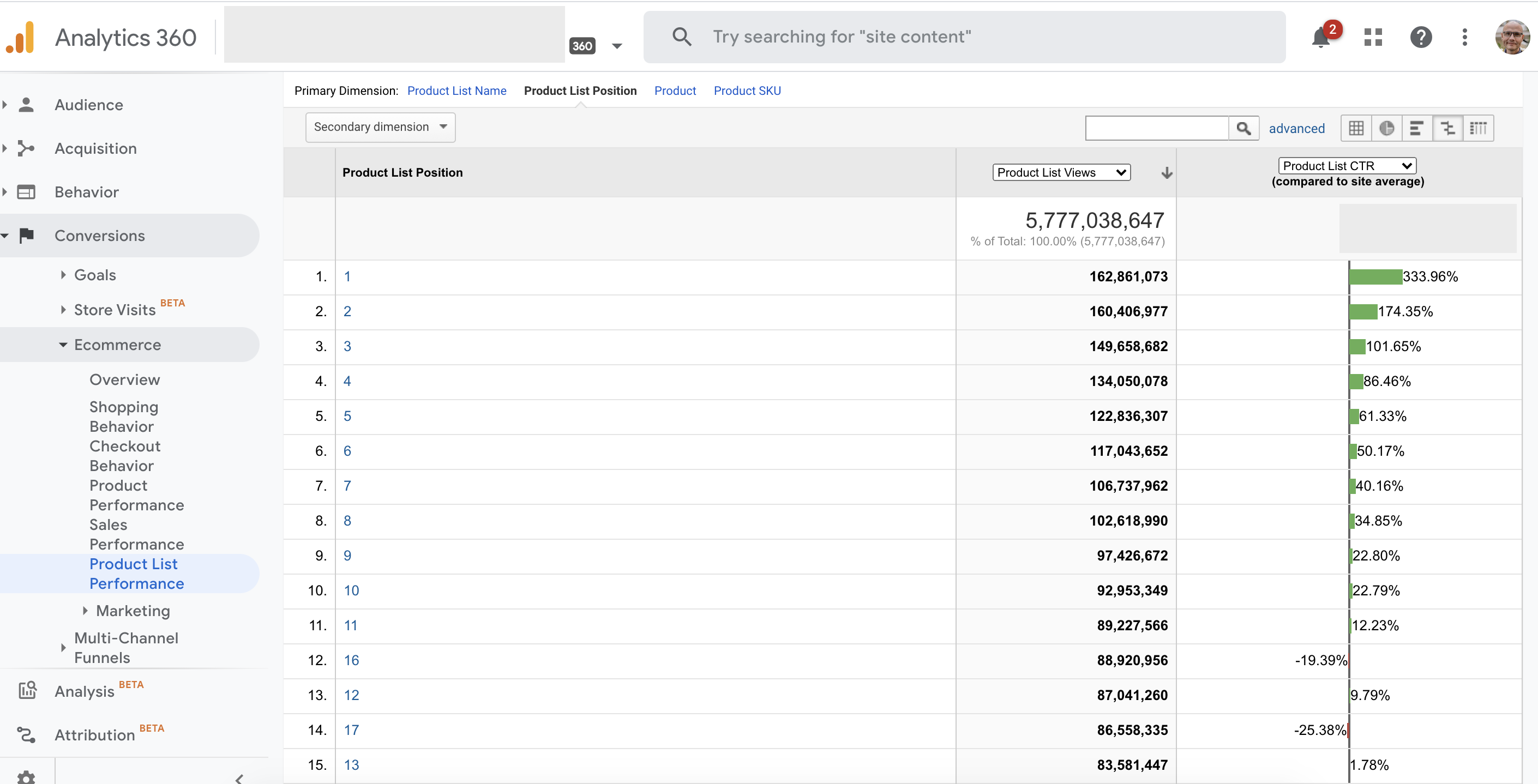Click product list position 13 link
The image size is (1538, 784).
[352, 765]
